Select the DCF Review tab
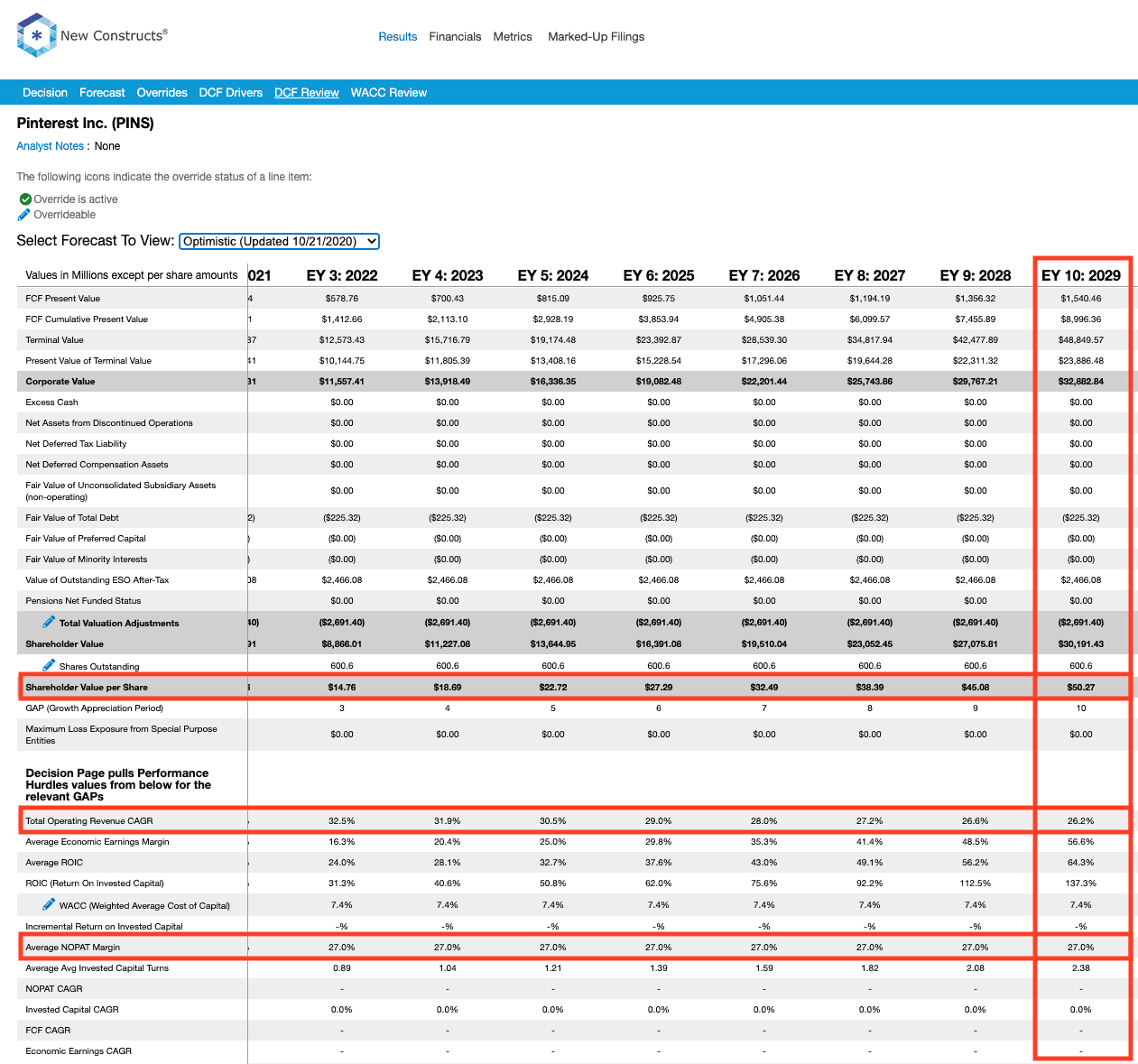Screen dimensions: 1138x1064 (307, 92)
